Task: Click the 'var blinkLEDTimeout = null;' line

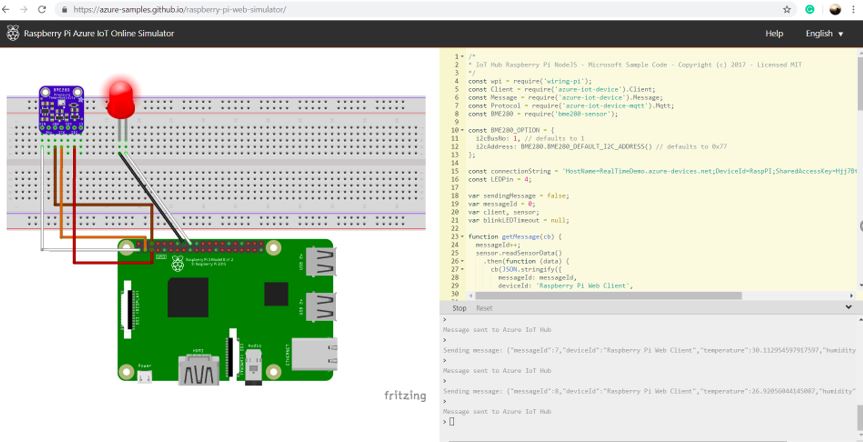Action: click(x=518, y=220)
